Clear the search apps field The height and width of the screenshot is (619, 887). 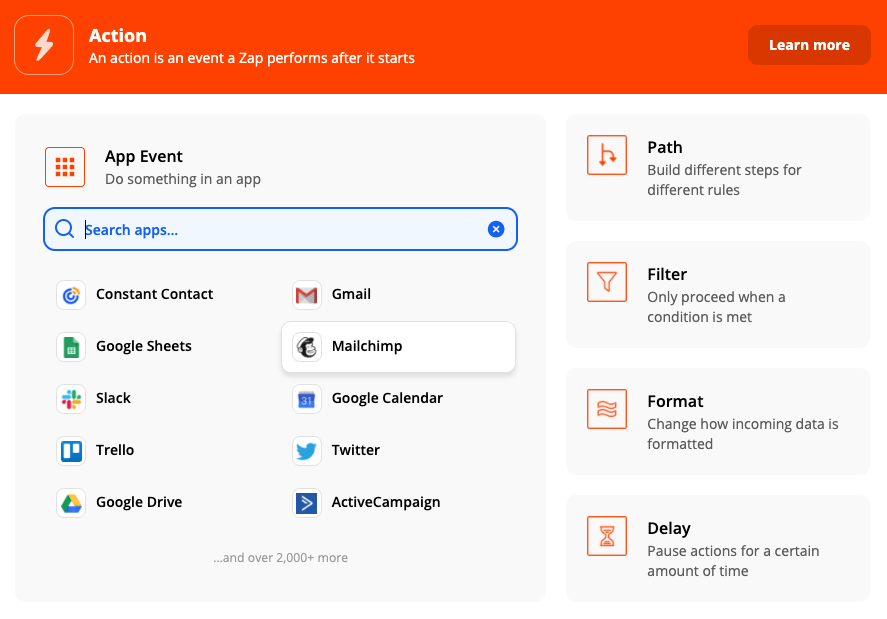(496, 229)
